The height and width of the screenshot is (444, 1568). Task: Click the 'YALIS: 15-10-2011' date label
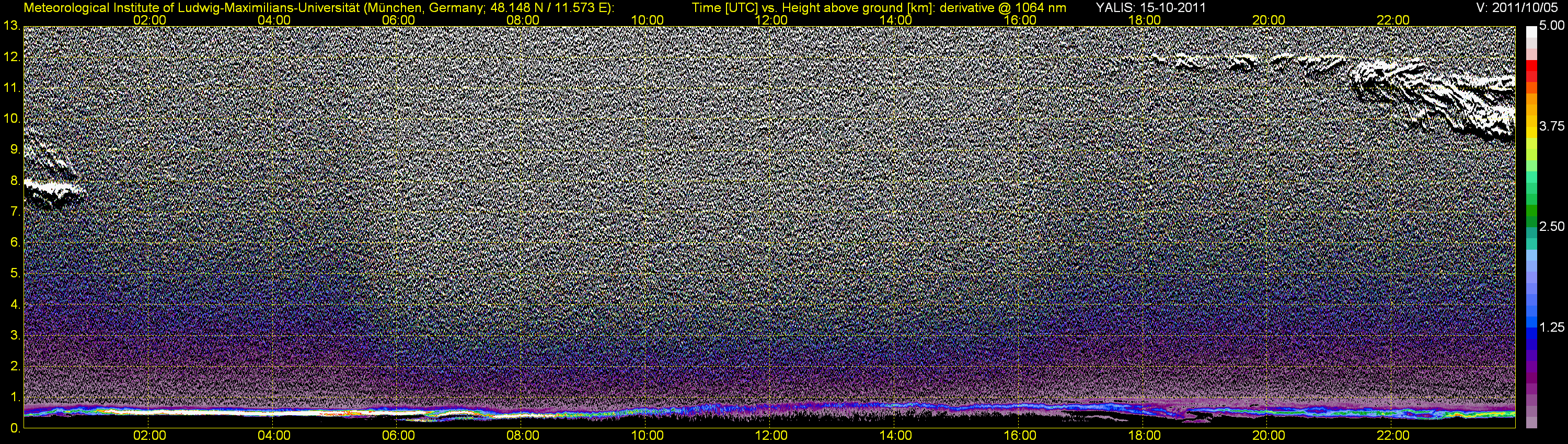1150,8
